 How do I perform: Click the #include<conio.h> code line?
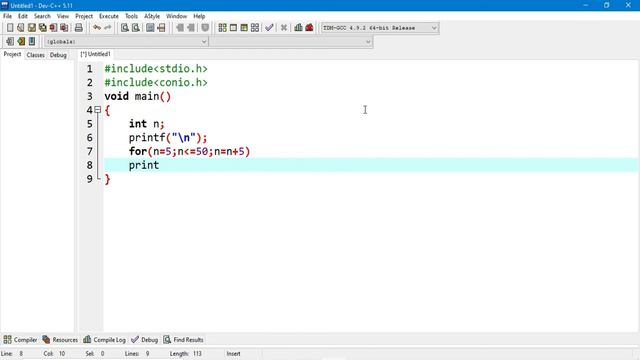click(156, 82)
